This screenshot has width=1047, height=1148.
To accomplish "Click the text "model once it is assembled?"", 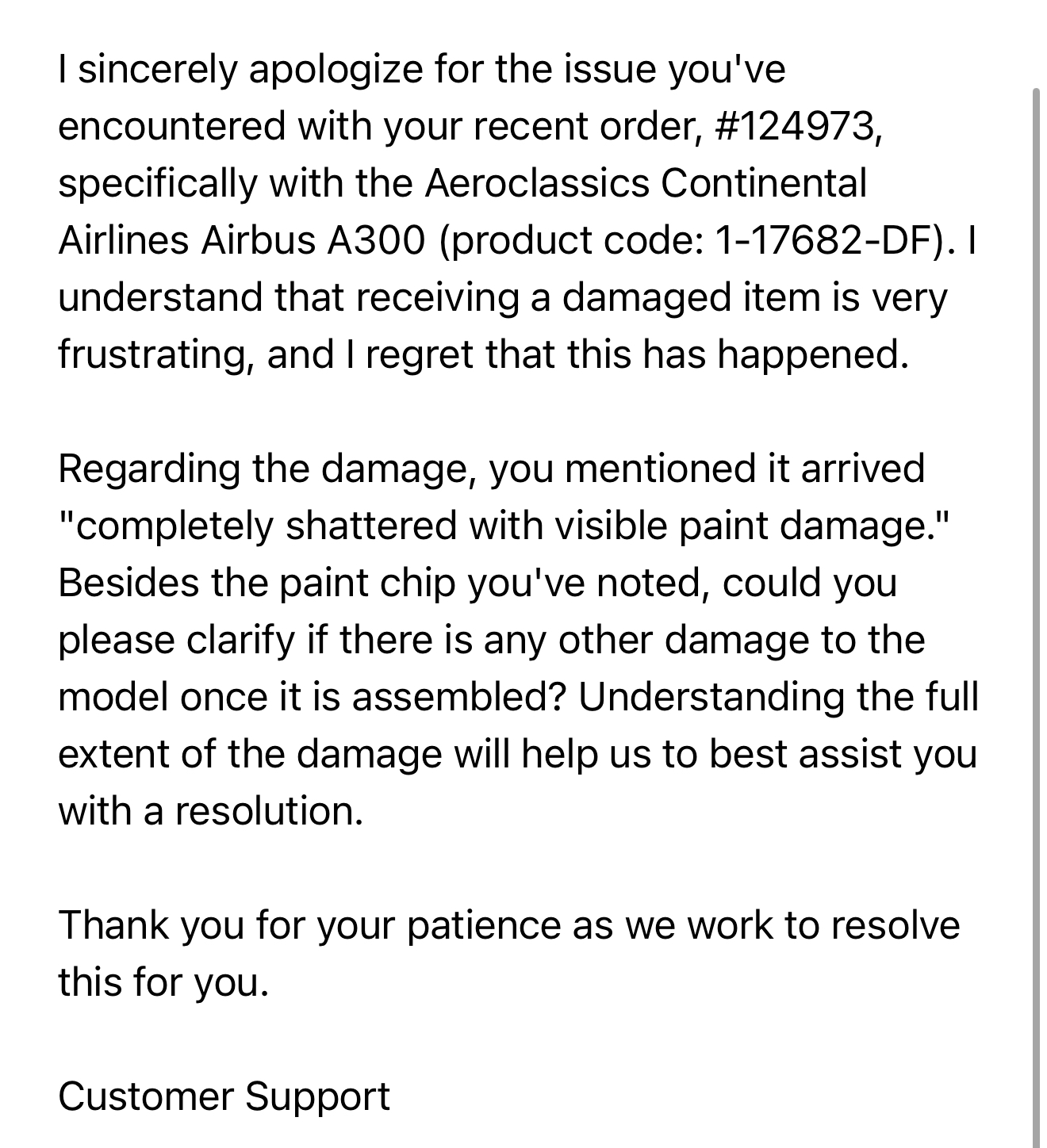I will coord(311,697).
